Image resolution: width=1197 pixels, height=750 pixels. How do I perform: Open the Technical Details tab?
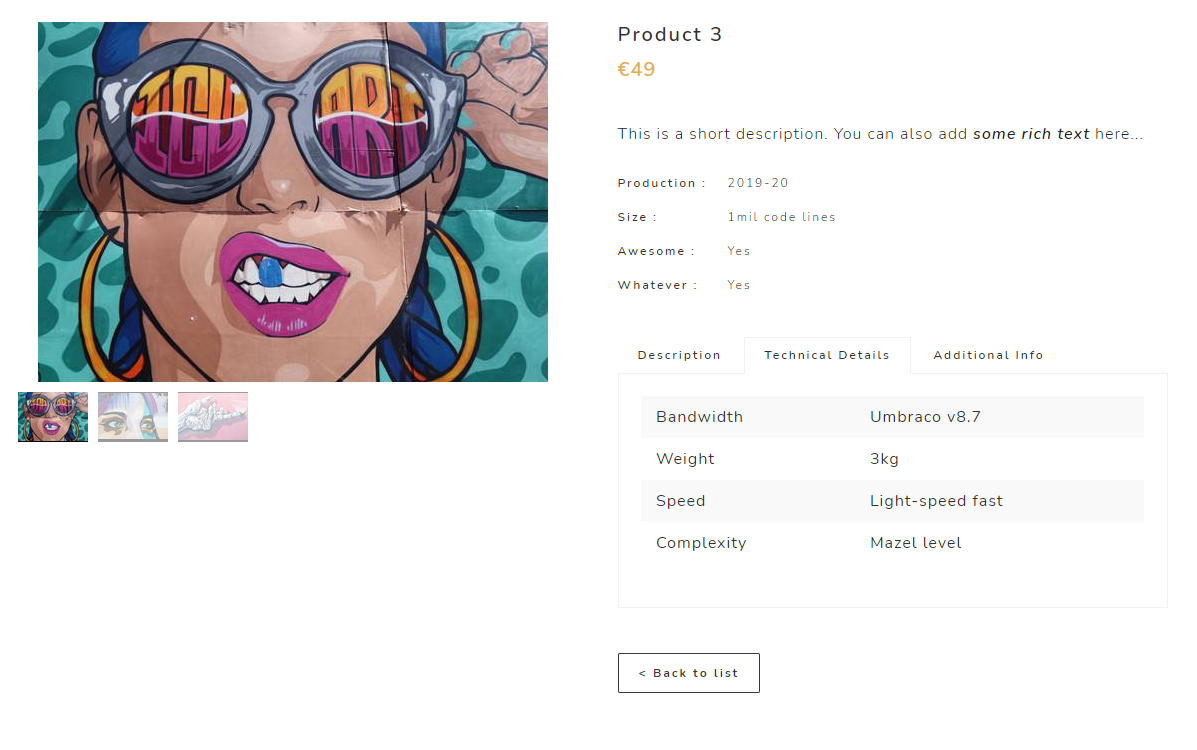827,355
